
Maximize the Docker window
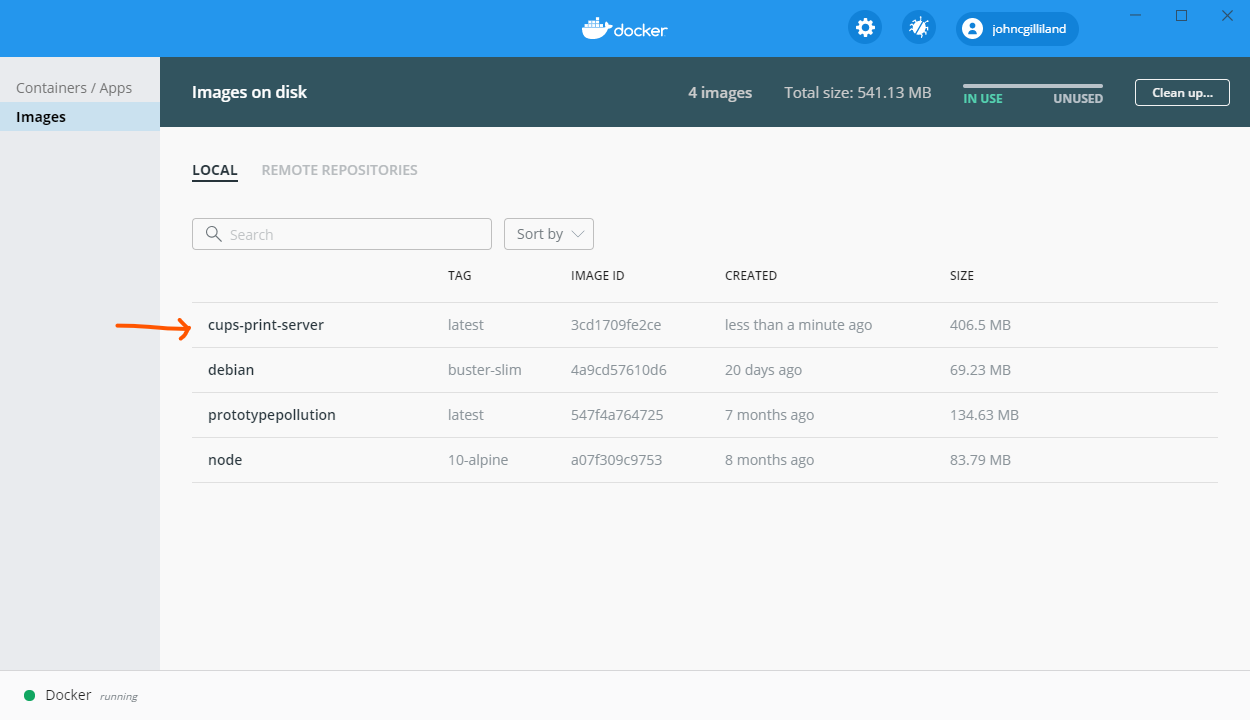[1182, 15]
